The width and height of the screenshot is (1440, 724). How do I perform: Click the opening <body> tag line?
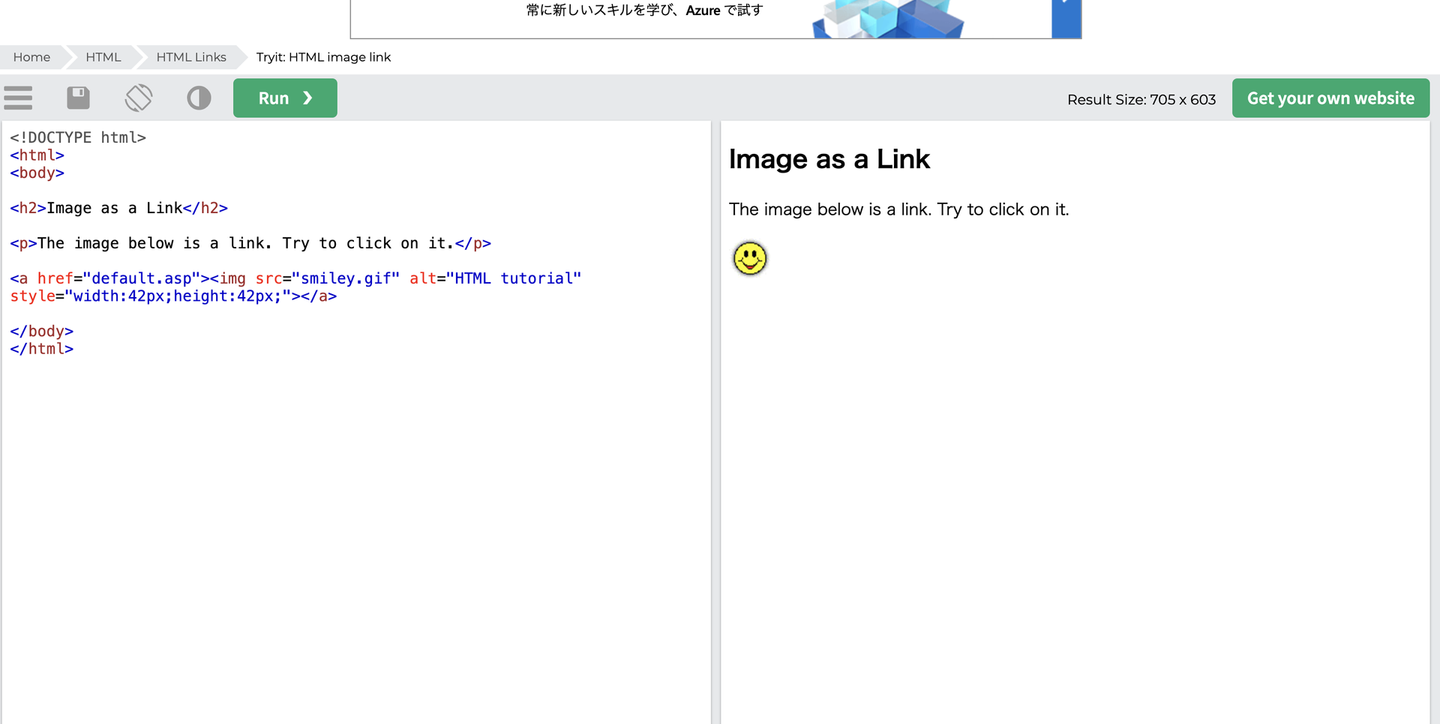tap(37, 173)
